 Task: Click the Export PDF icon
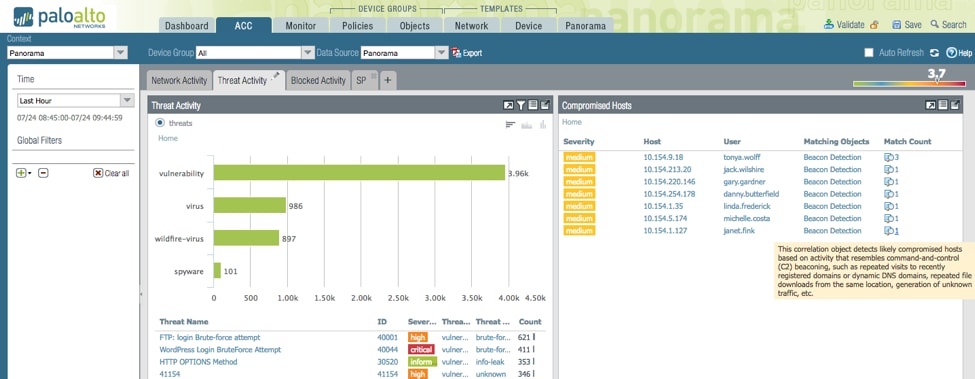coord(456,53)
